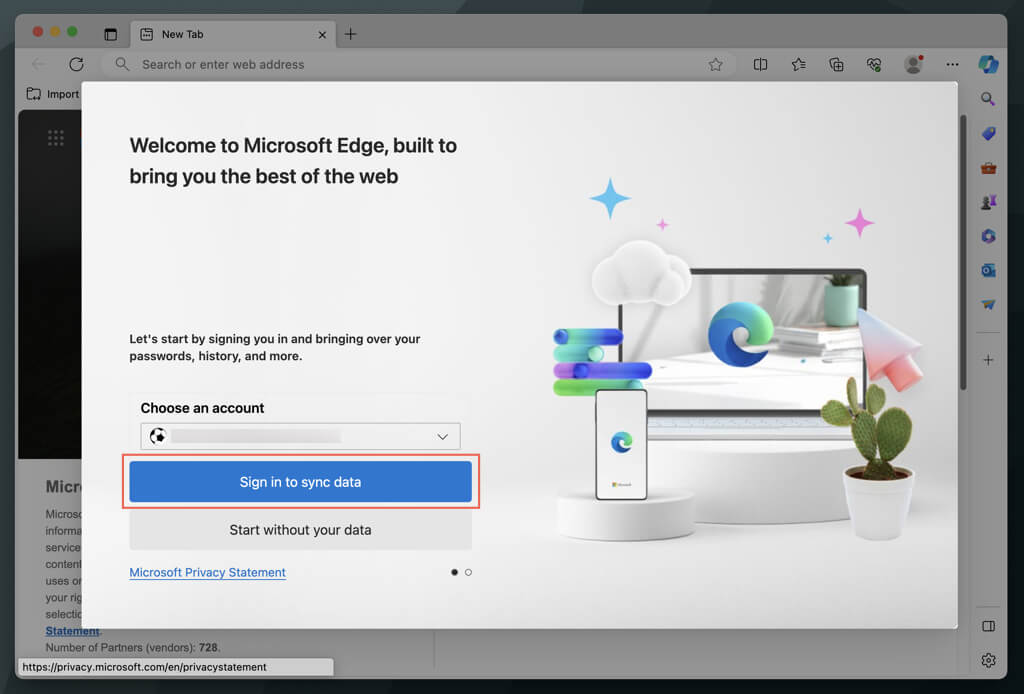Screen dimensions: 1024x694
Task: Open sidebar settings gear icon
Action: 988,660
